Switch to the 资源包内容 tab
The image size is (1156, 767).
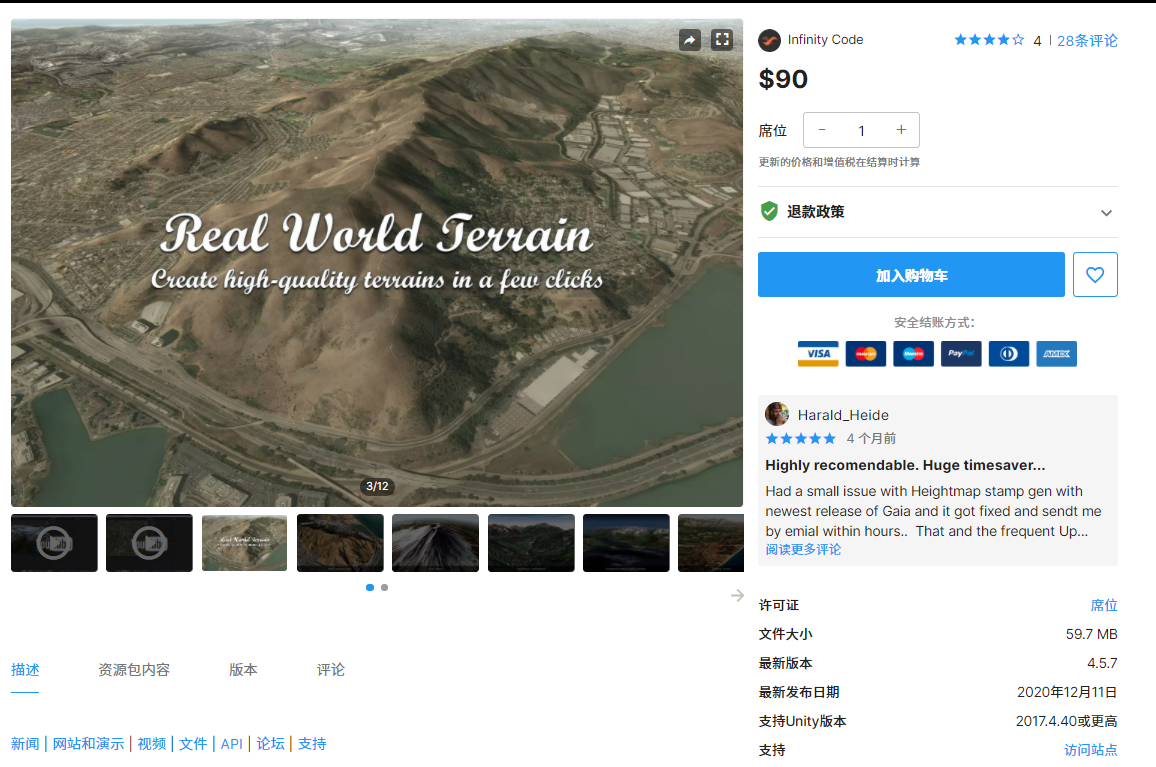point(134,670)
